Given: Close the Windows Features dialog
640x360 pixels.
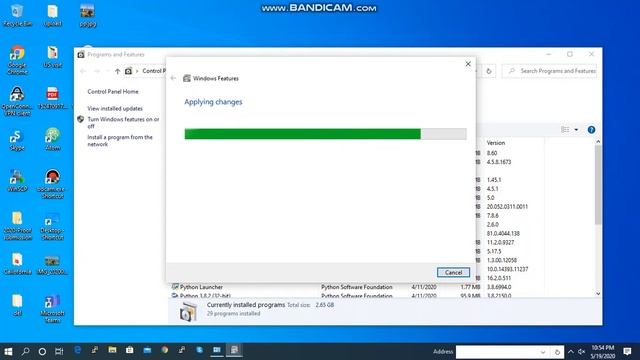Looking at the screenshot, I should 468,64.
